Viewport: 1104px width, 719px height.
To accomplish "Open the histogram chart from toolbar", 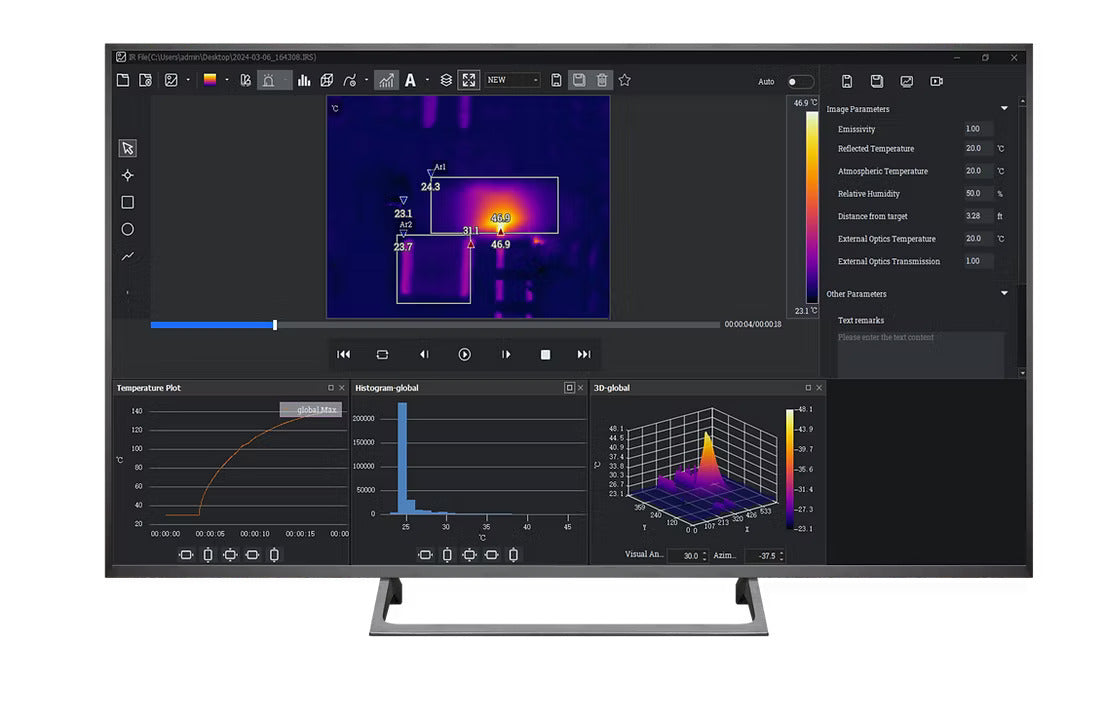I will (303, 80).
